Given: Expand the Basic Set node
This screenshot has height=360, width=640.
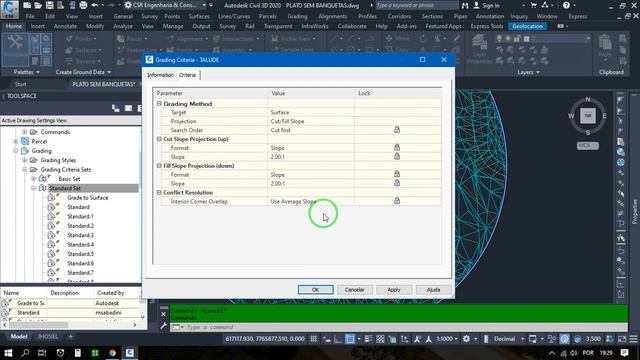Looking at the screenshot, I should (x=33, y=179).
